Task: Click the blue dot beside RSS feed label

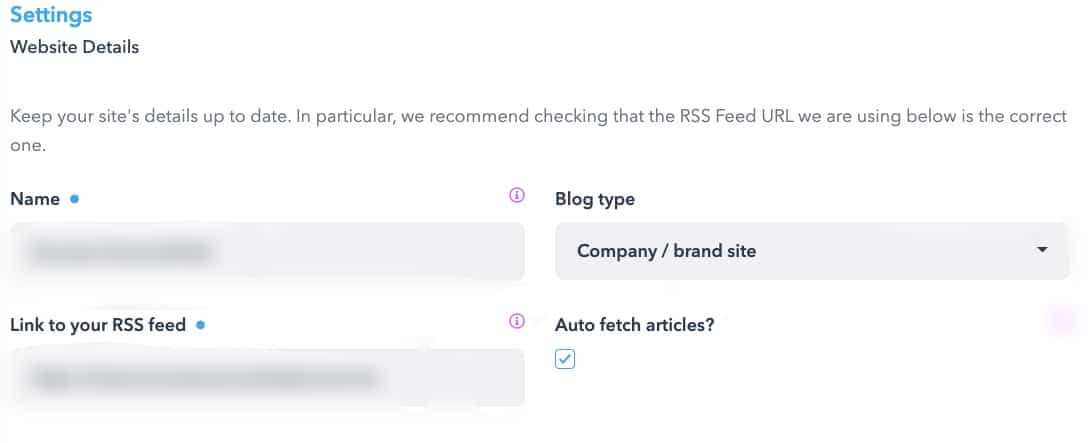Action: click(x=201, y=324)
